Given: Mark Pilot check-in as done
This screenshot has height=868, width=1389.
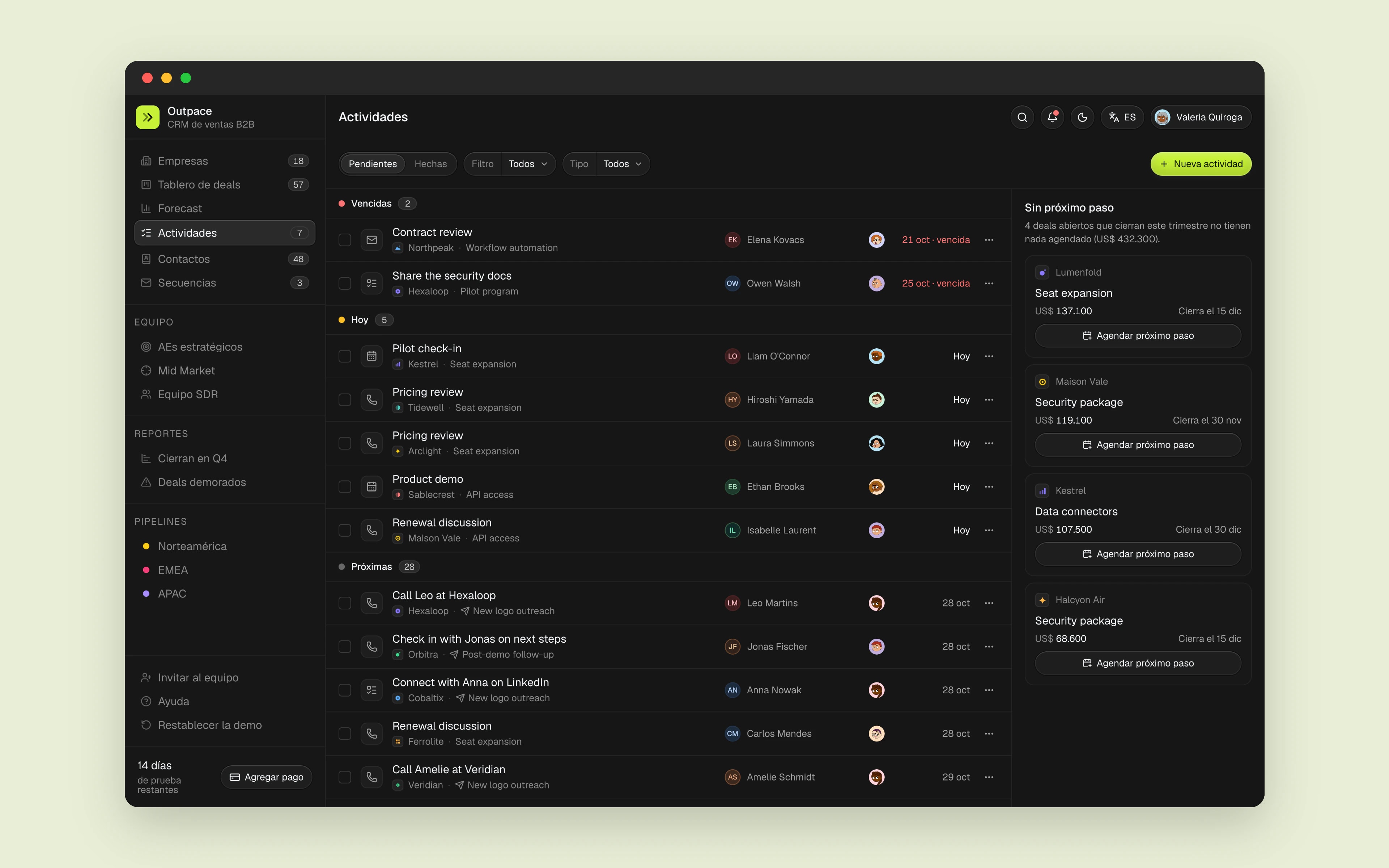Looking at the screenshot, I should point(345,356).
